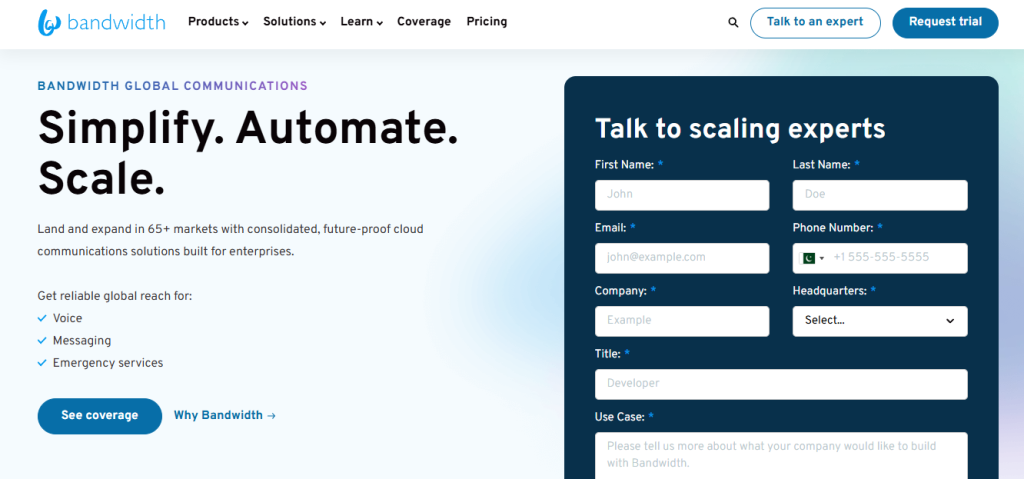Image resolution: width=1024 pixels, height=479 pixels.
Task: Click the Bandwidth logo icon
Action: coord(49,23)
